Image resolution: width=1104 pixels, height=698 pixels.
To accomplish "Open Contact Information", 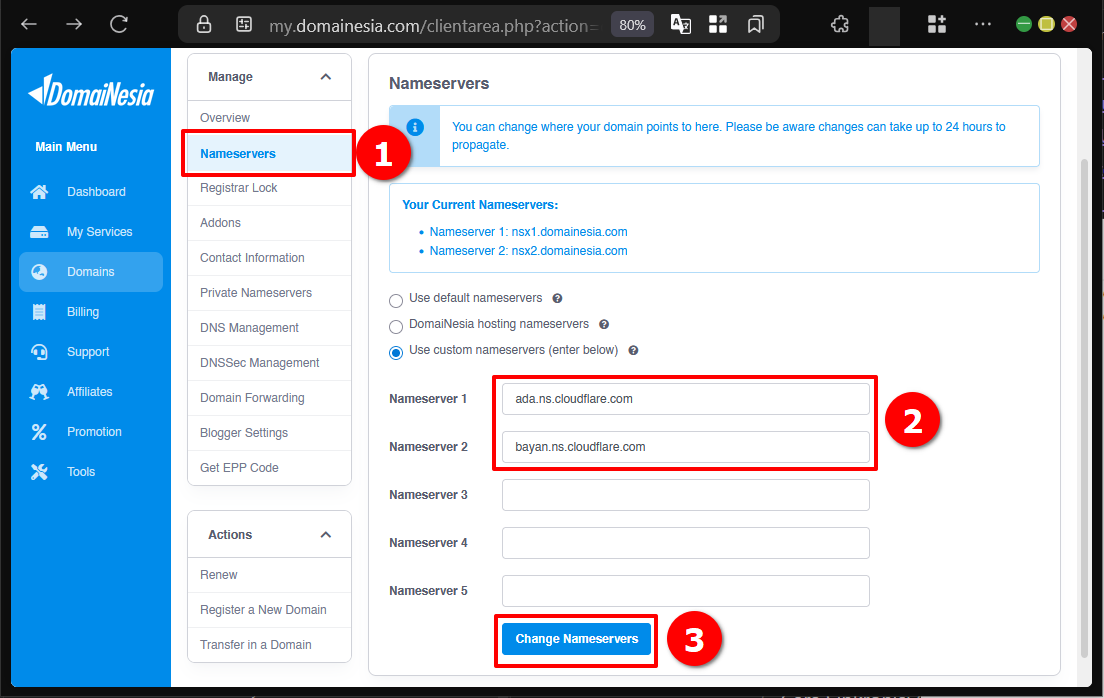I will click(x=269, y=258).
